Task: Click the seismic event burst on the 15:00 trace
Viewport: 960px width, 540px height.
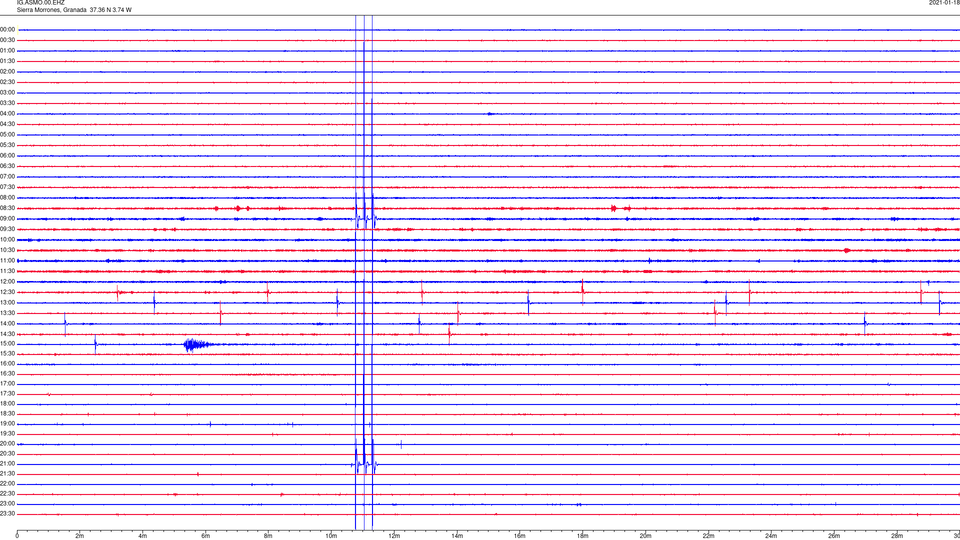Action: click(197, 345)
